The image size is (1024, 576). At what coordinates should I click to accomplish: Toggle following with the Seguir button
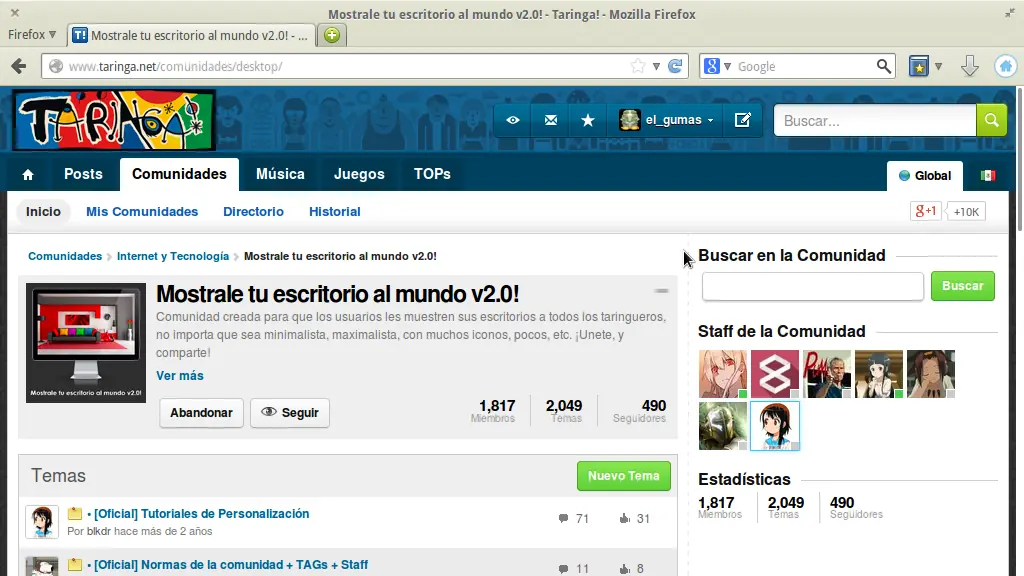click(290, 413)
